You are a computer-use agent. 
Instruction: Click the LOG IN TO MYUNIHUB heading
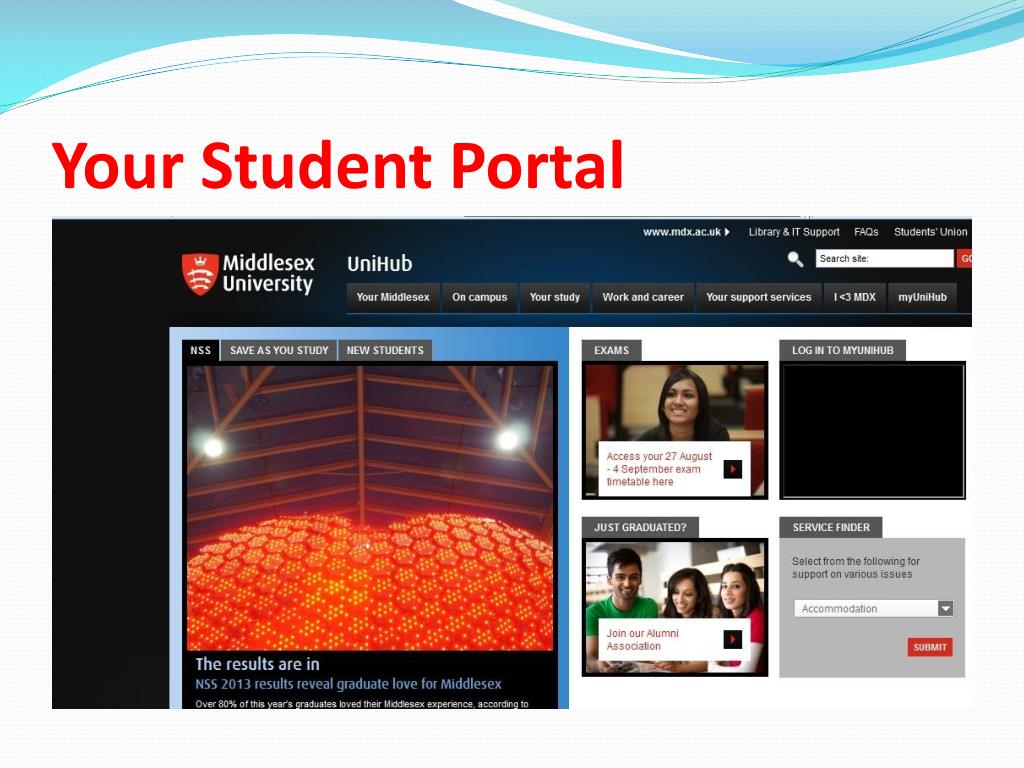click(x=842, y=351)
